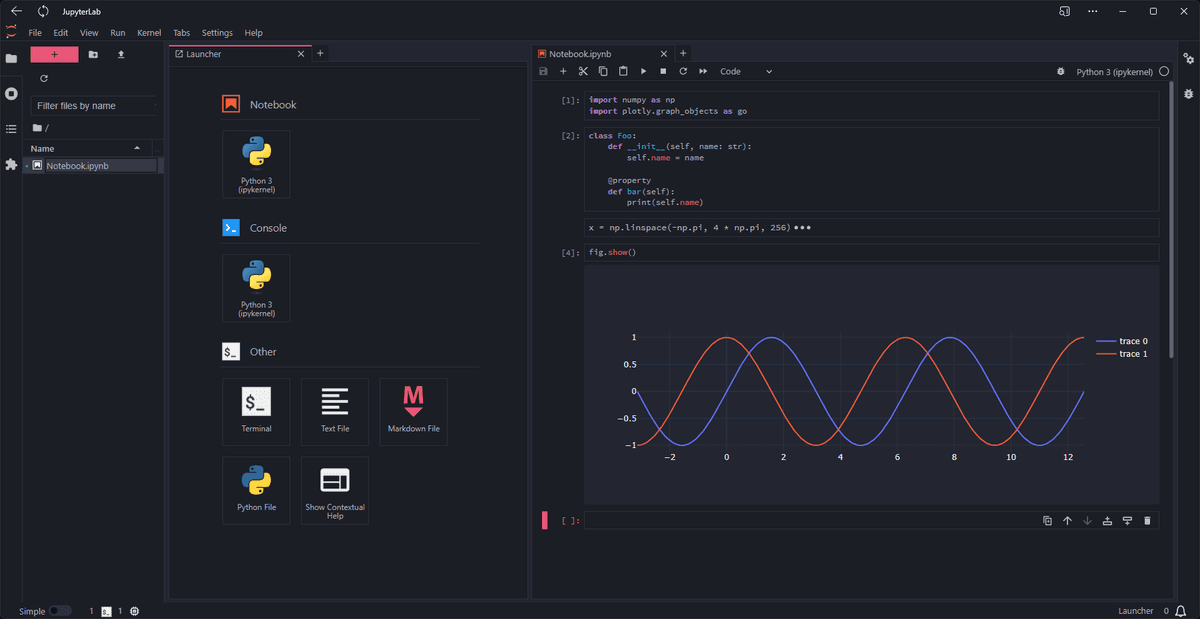The image size is (1200, 619).
Task: Click the Filter files by name field
Action: [x=93, y=105]
